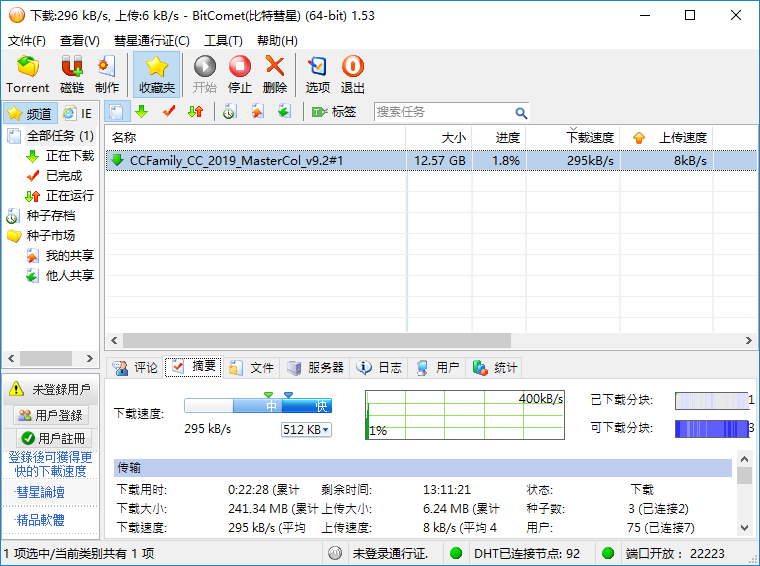This screenshot has height=566, width=760.
Task: Stop the task with 停止 button
Action: click(240, 75)
